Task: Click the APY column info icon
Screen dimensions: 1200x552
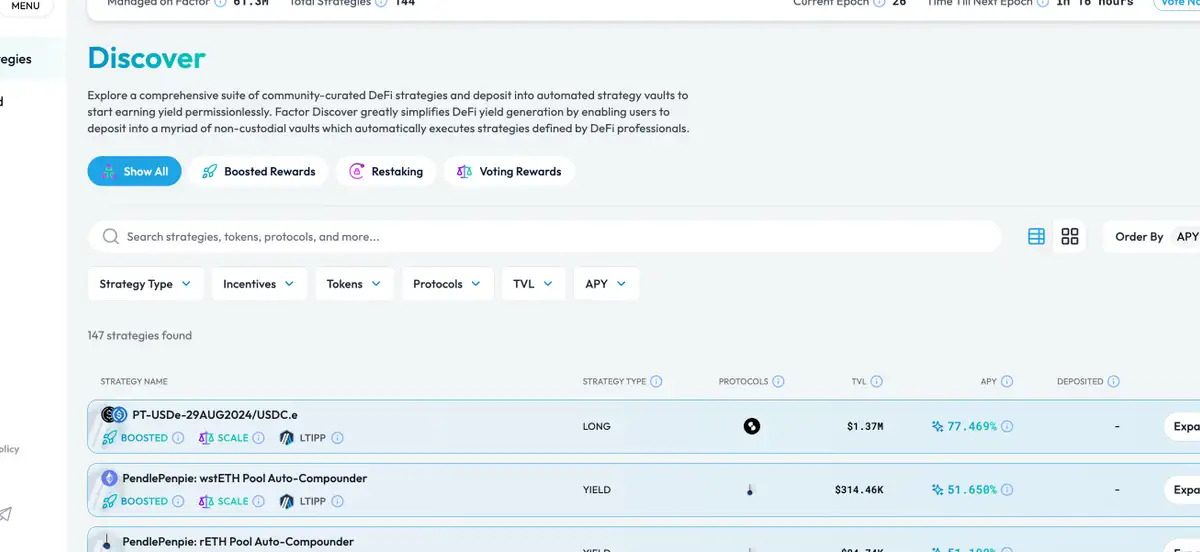Action: [x=1007, y=381]
